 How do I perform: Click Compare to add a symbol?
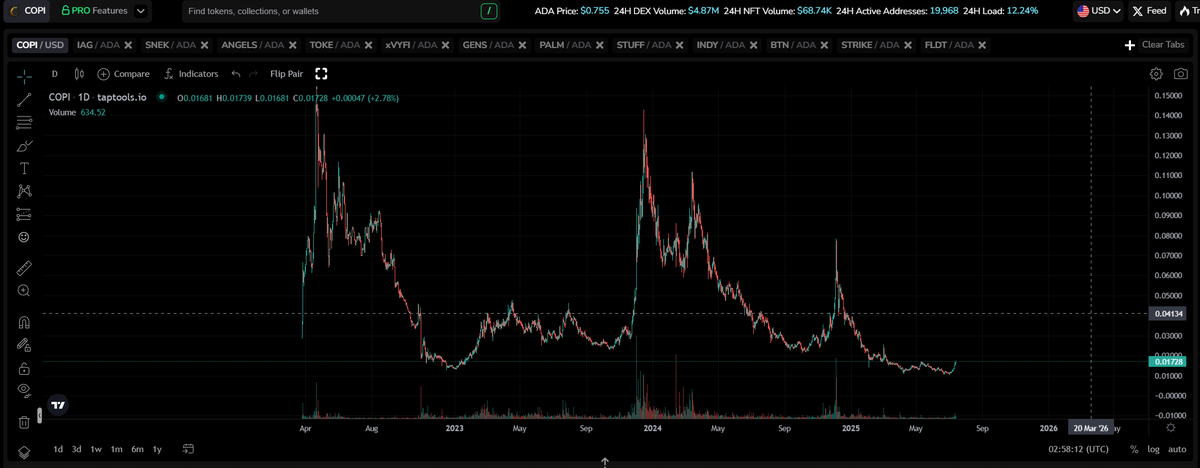coord(124,74)
